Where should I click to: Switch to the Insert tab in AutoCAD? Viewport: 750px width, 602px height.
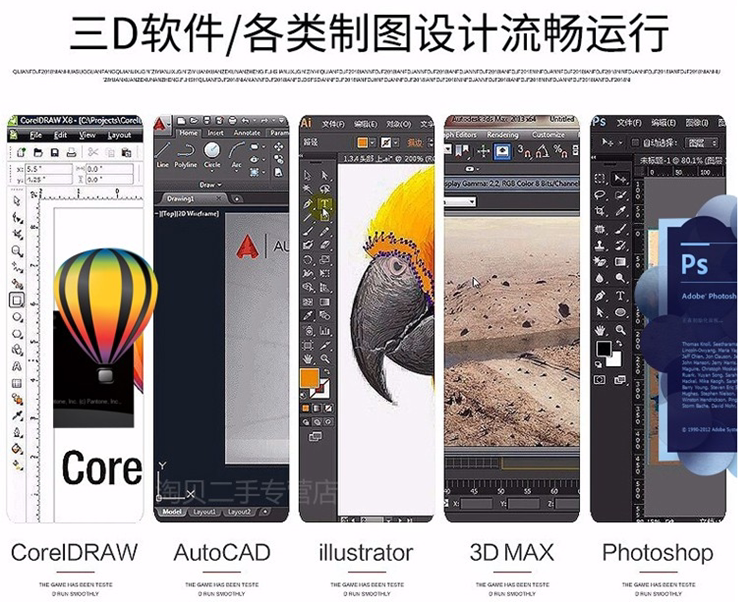[x=215, y=133]
